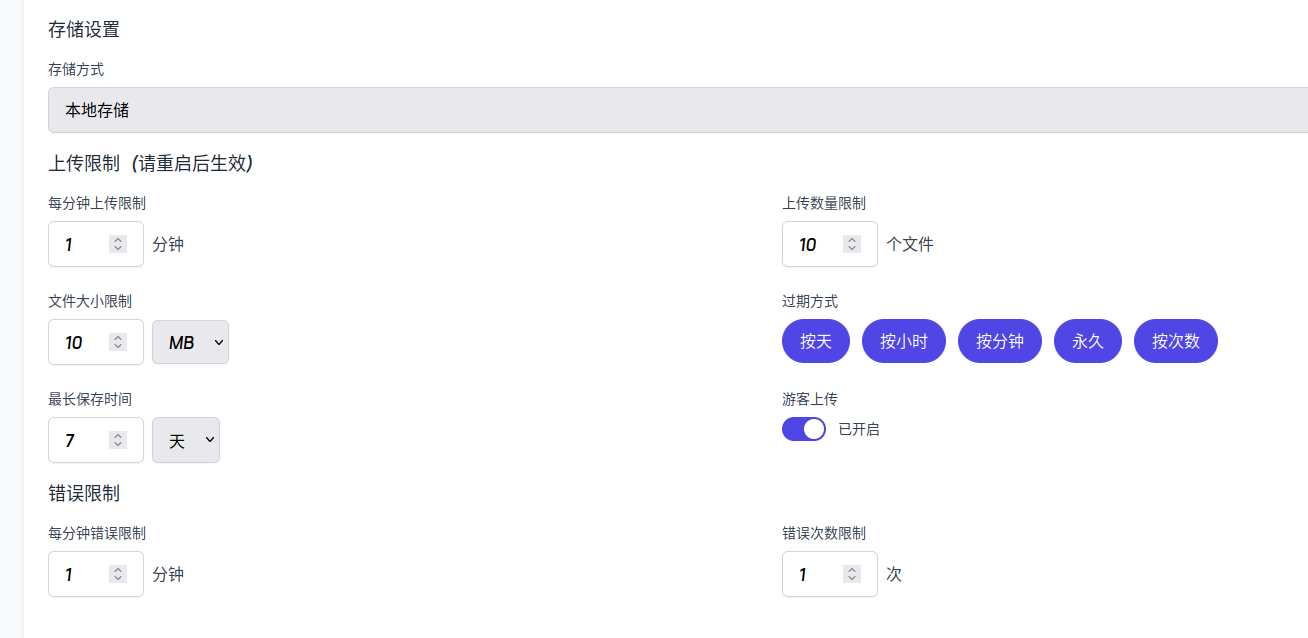The image size is (1308, 638).
Task: Click the 按次数 expiry button
Action: [1176, 341]
